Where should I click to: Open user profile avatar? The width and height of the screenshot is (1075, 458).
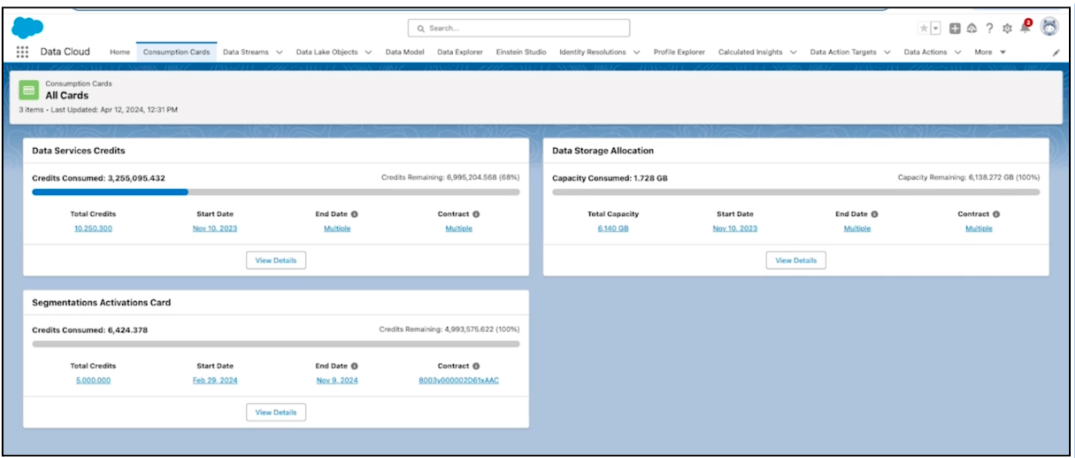[1050, 27]
